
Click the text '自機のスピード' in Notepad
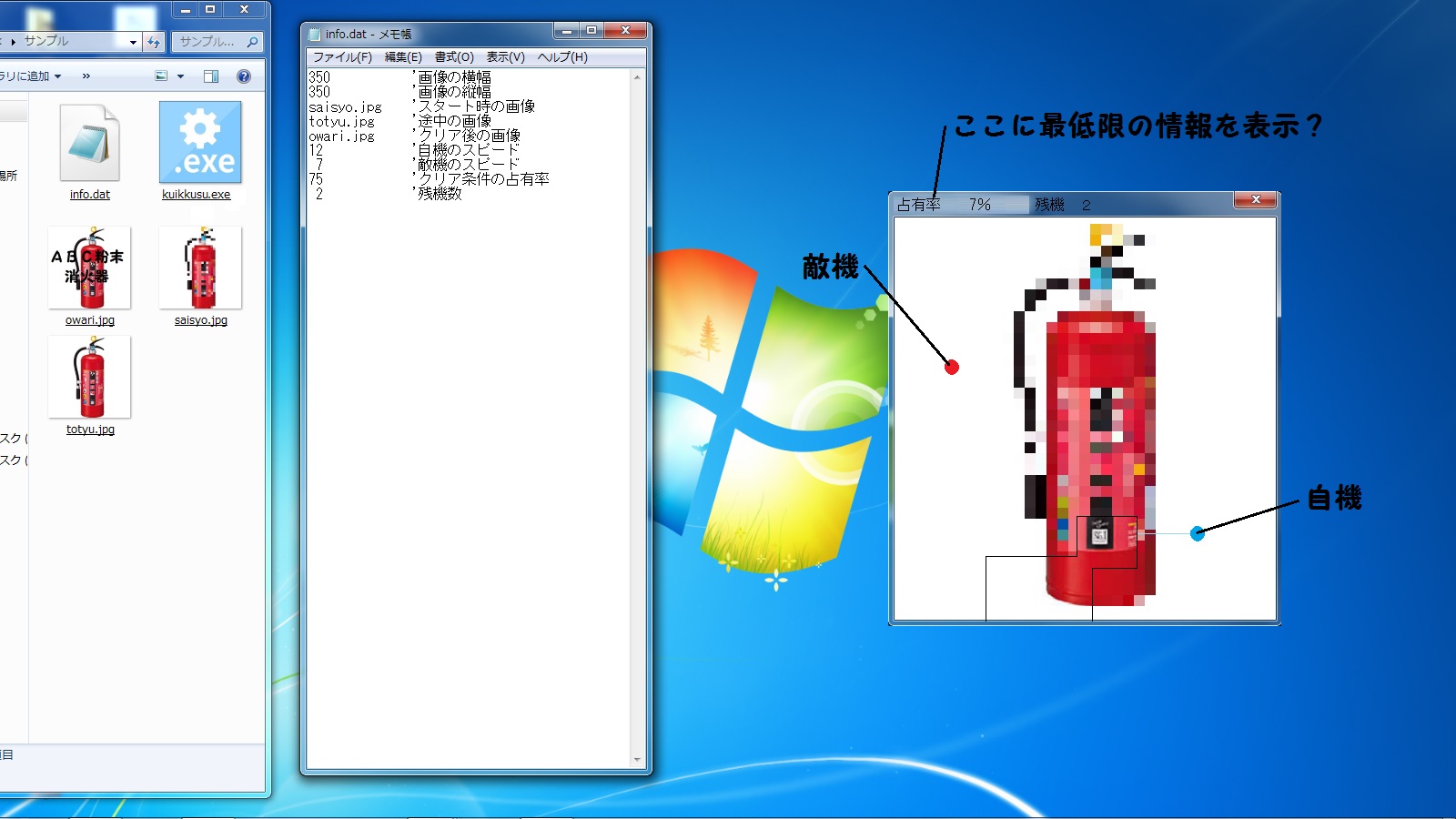tap(469, 150)
